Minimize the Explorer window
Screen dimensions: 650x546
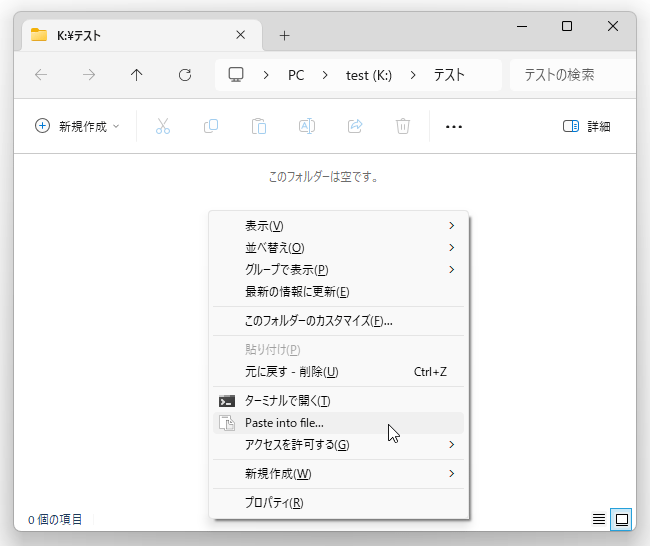coord(522,27)
